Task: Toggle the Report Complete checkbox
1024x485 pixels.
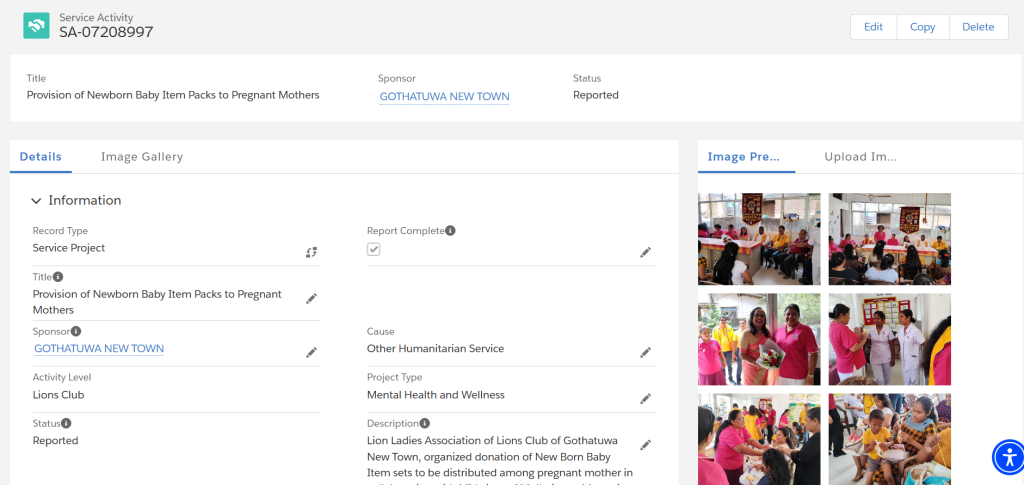Action: pos(374,249)
